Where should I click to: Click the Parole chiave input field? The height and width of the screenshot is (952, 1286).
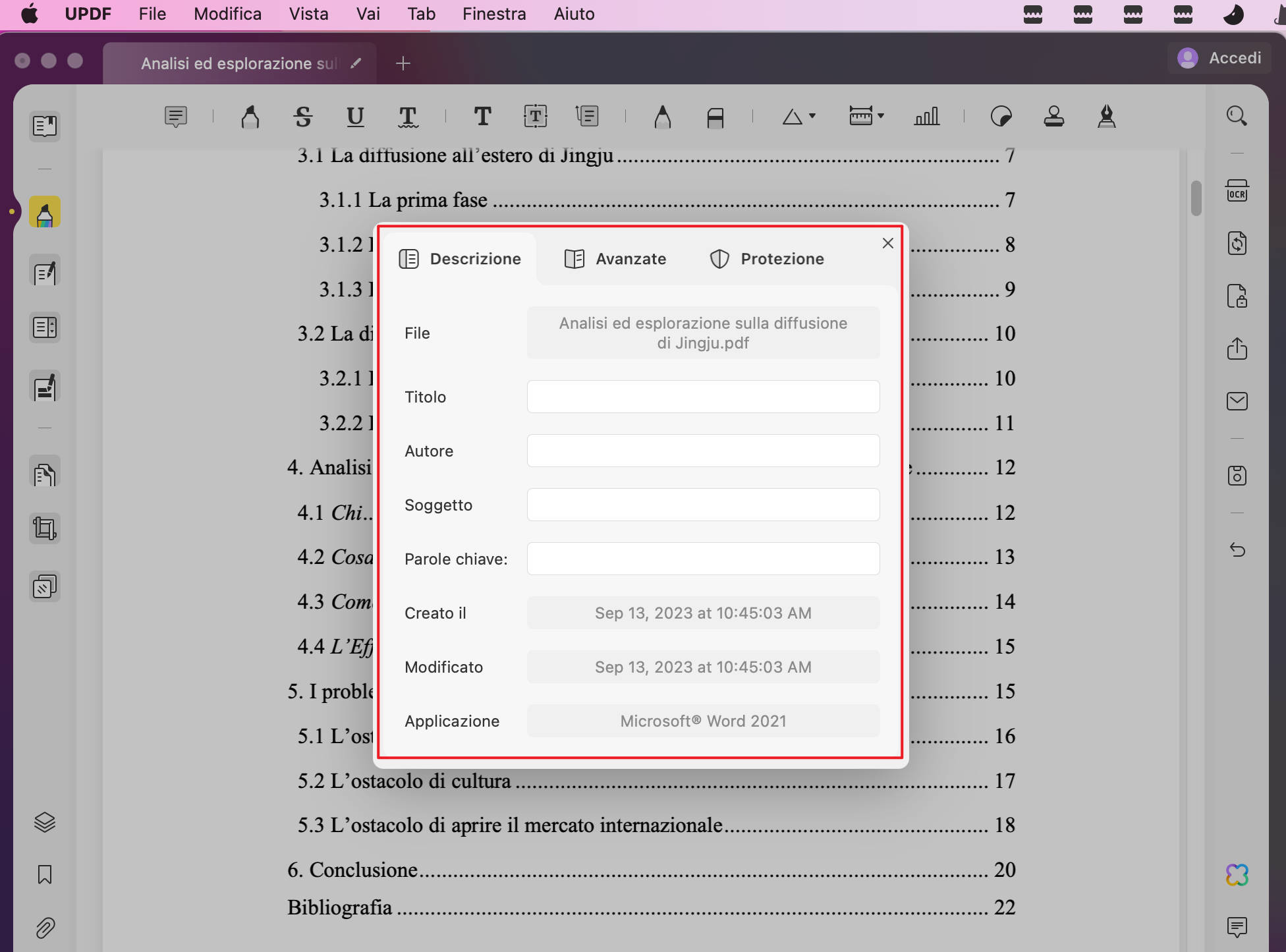[x=703, y=559]
